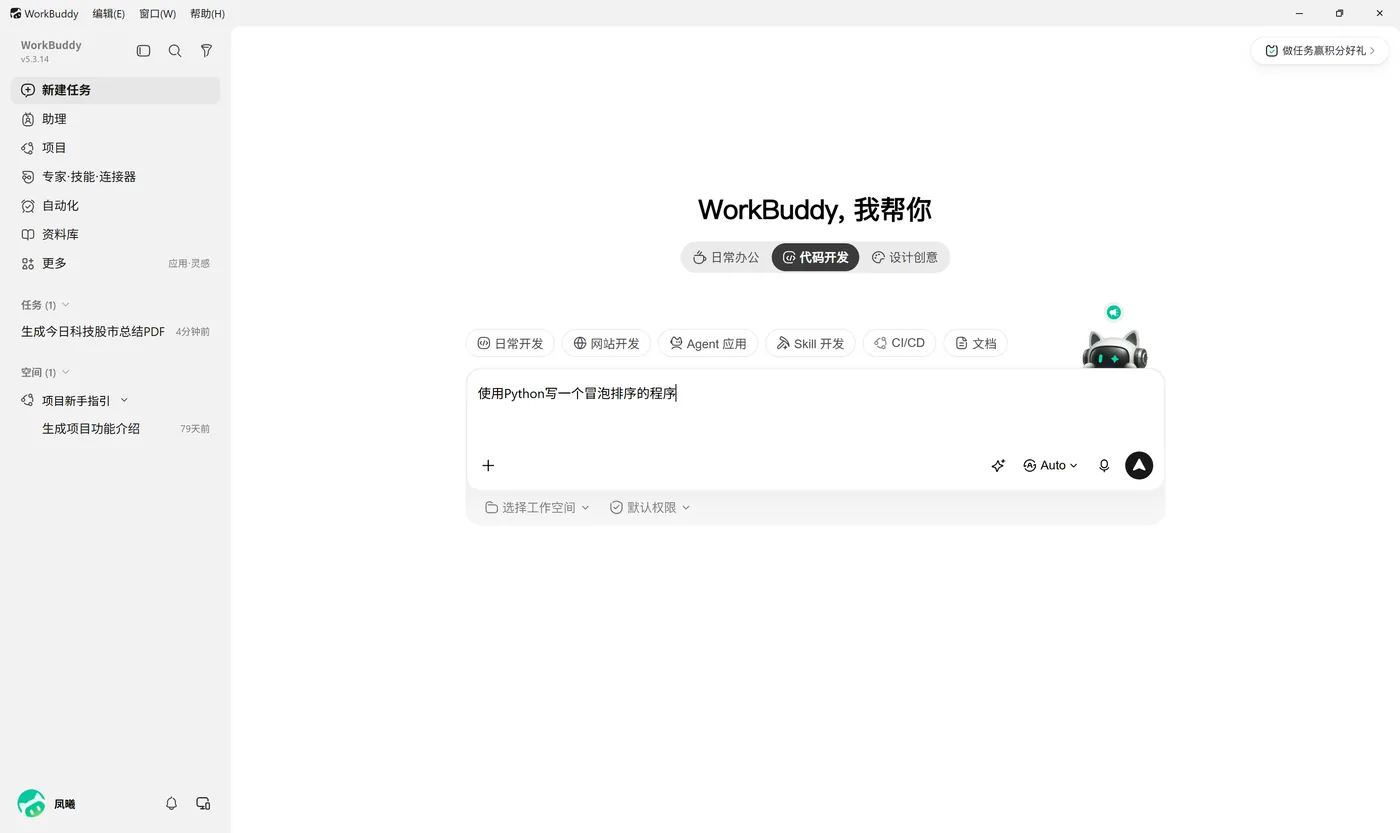The width and height of the screenshot is (1400, 833).
Task: Open the 更多 more section
Action: pyautogui.click(x=115, y=264)
